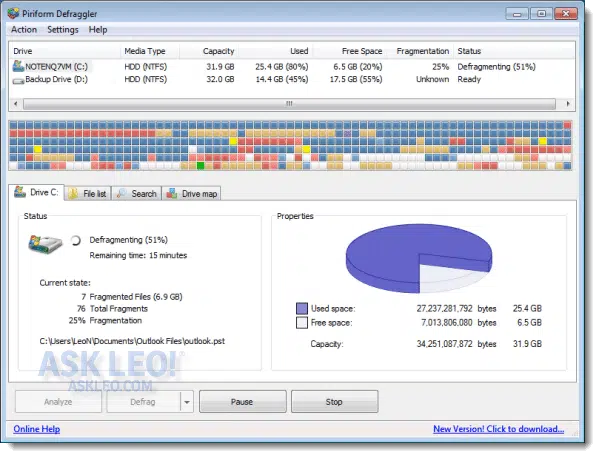The width and height of the screenshot is (600, 458).
Task: Click 'Remaining time: 15 minutes' text
Action: coord(138,255)
